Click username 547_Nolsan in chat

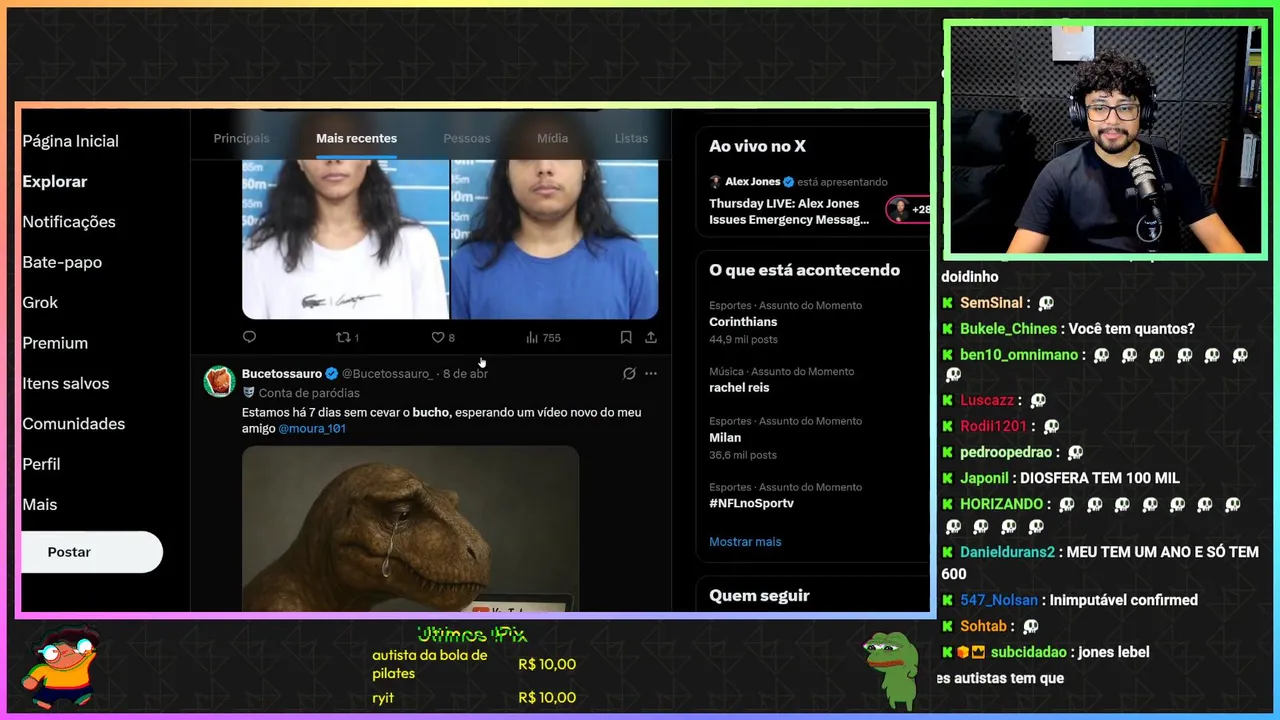pyautogui.click(x=998, y=600)
